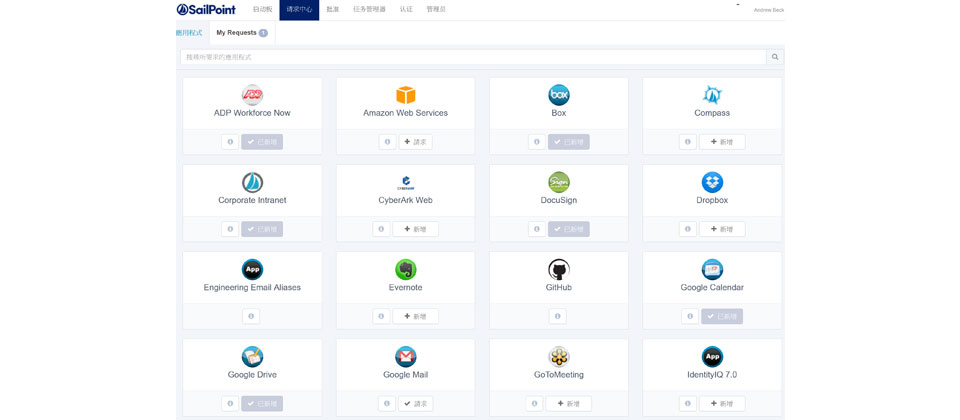Add the Compass application
Viewport: 960px width, 420px height.
pyautogui.click(x=722, y=142)
